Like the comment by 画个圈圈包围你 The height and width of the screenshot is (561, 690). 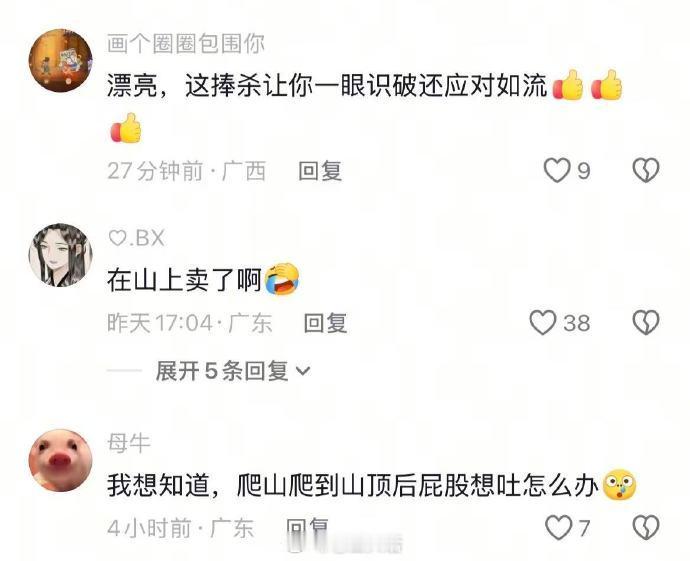click(558, 171)
